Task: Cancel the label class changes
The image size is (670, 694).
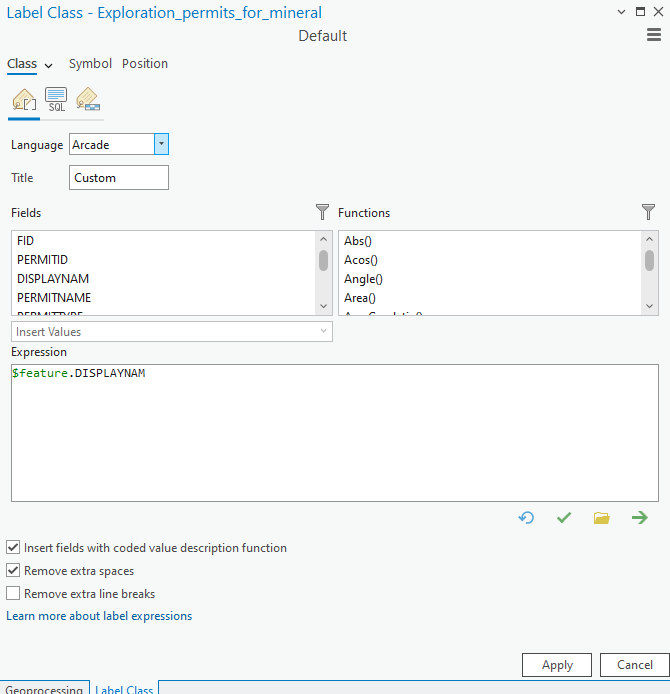Action: (x=635, y=665)
